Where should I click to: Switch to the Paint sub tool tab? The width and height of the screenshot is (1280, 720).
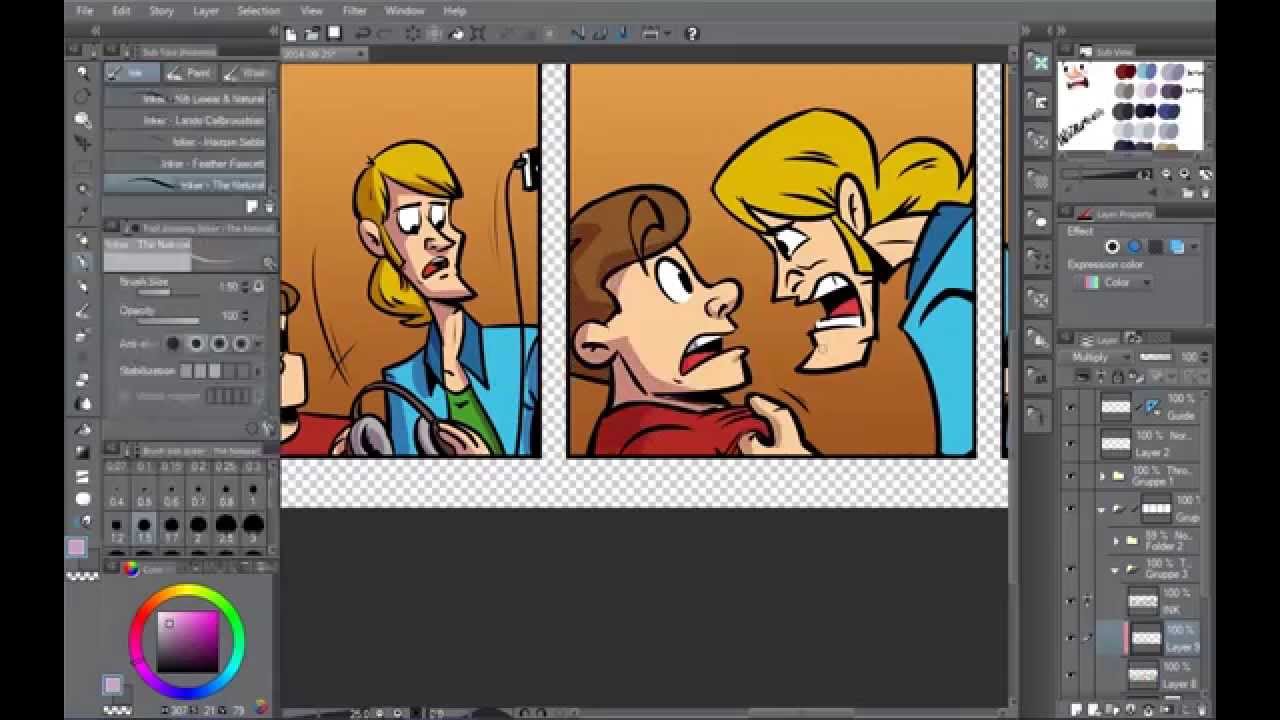point(190,73)
